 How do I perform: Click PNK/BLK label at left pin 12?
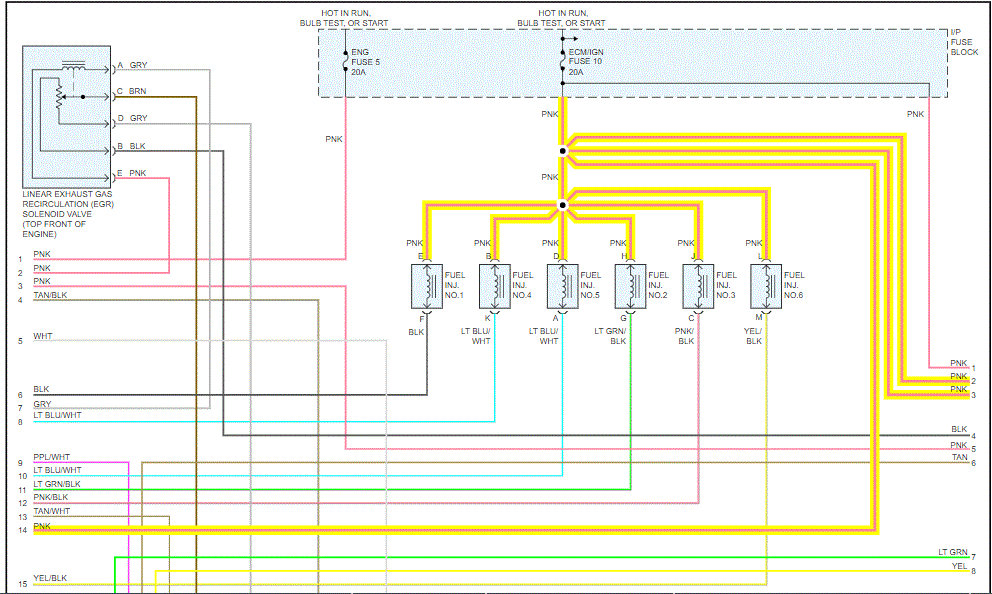click(x=51, y=497)
